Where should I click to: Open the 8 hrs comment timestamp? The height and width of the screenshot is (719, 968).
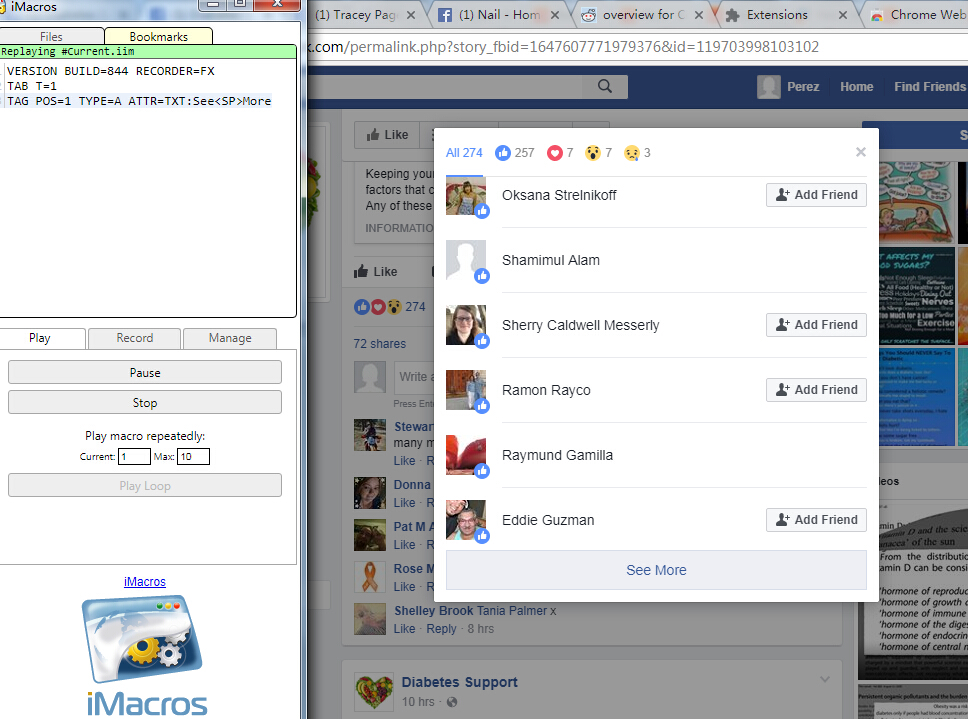tap(480, 628)
